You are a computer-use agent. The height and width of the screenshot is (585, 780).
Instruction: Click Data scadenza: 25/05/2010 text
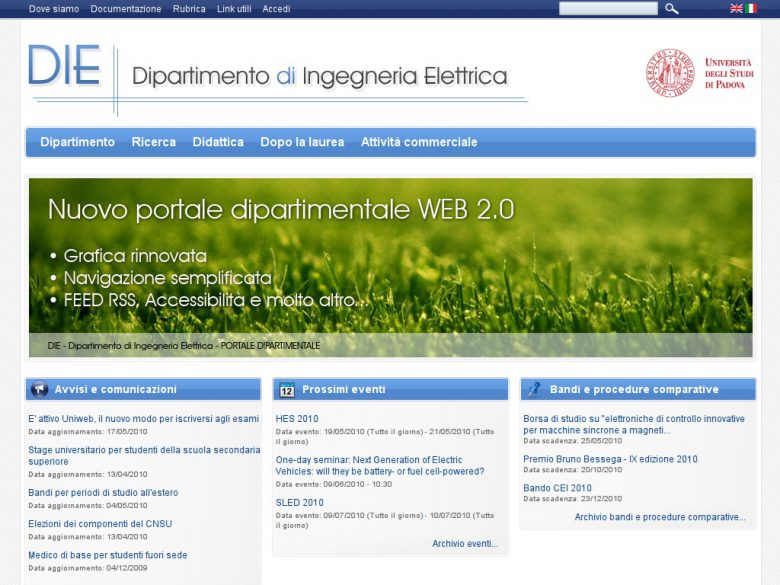click(572, 441)
